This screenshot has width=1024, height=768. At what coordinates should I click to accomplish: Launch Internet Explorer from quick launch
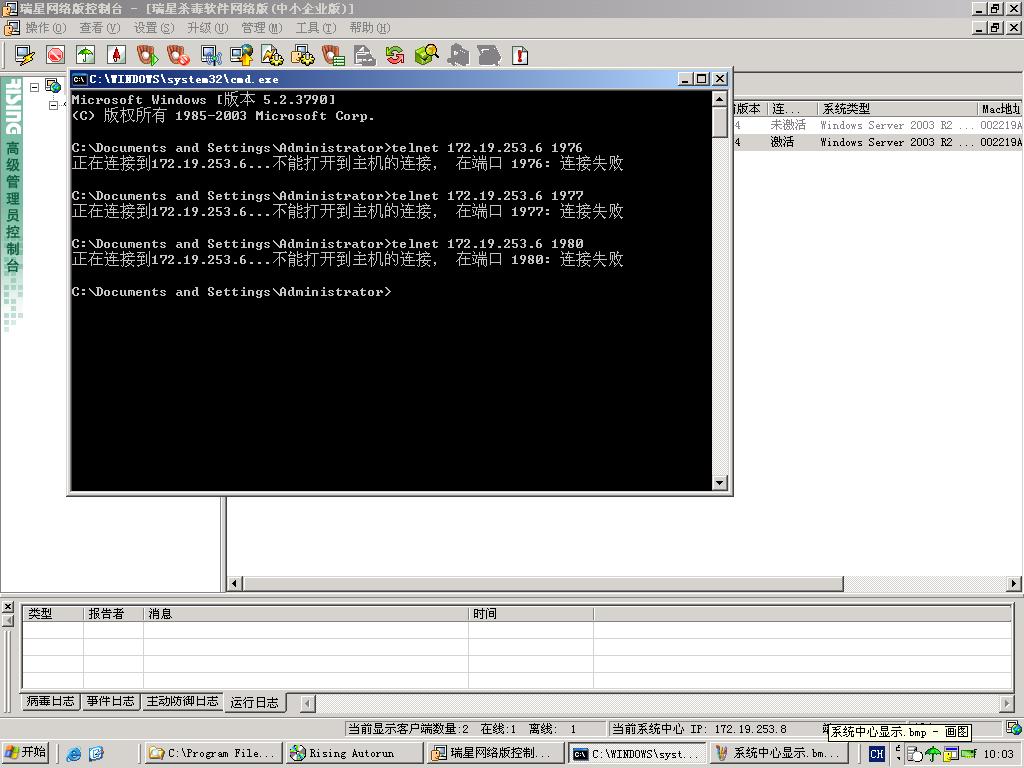coord(74,754)
